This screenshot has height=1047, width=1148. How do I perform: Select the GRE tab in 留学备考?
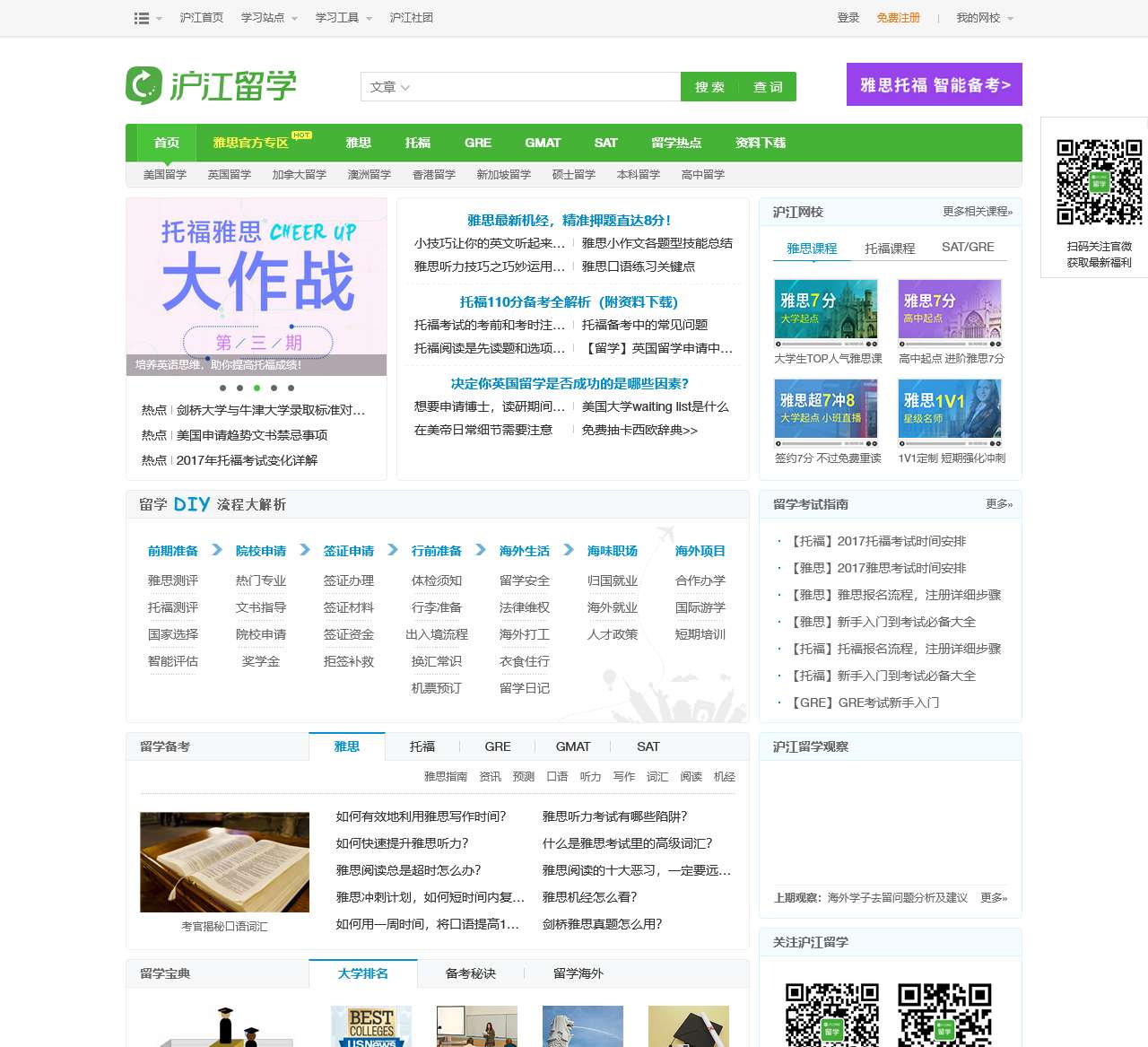tap(498, 746)
